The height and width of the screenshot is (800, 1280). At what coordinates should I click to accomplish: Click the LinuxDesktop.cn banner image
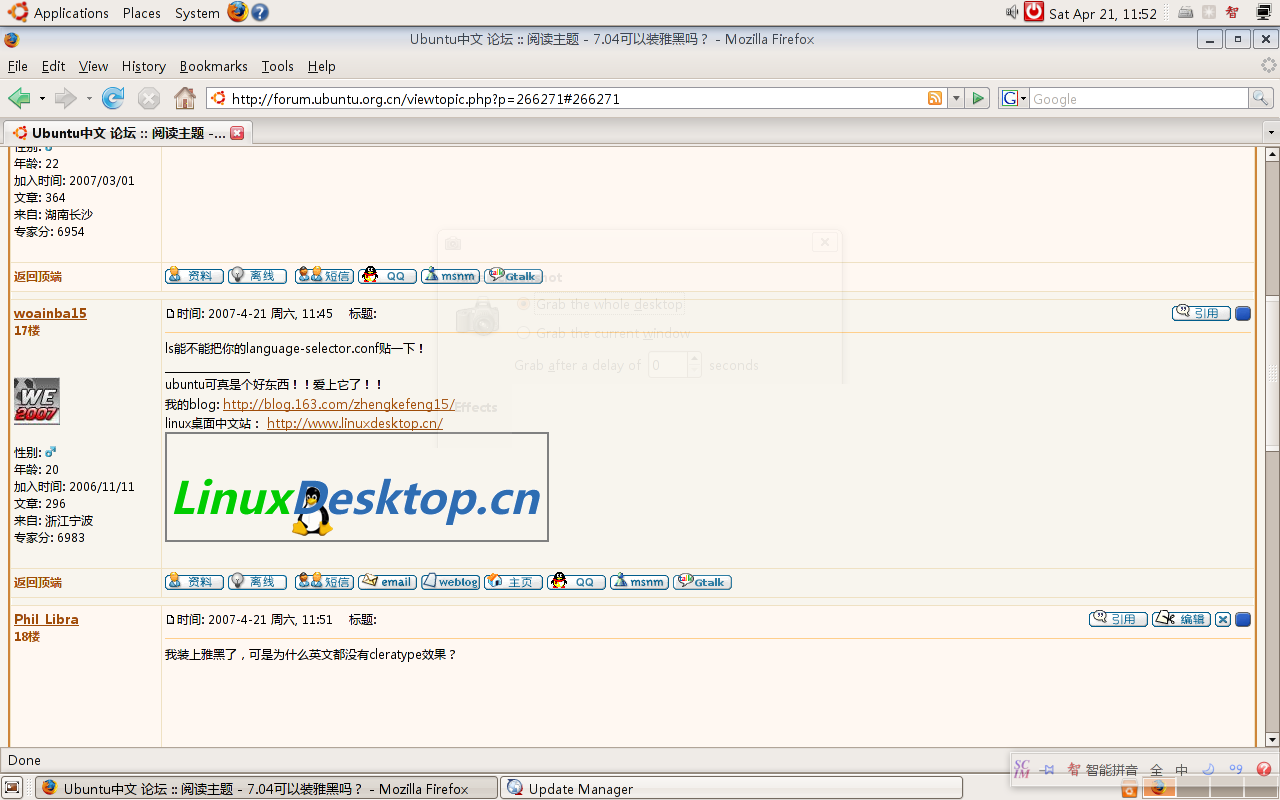click(357, 487)
